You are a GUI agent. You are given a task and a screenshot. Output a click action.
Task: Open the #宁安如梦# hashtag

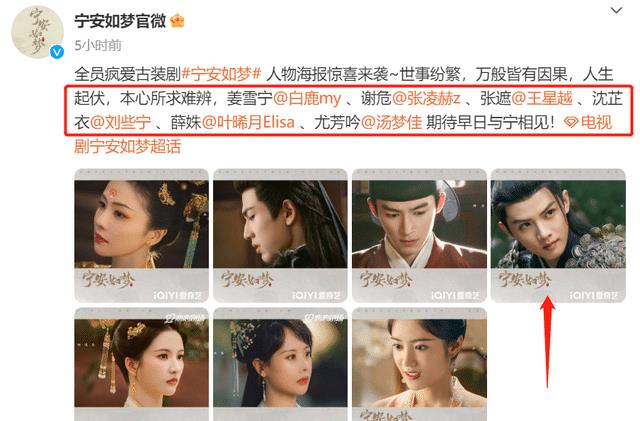pyautogui.click(x=221, y=74)
